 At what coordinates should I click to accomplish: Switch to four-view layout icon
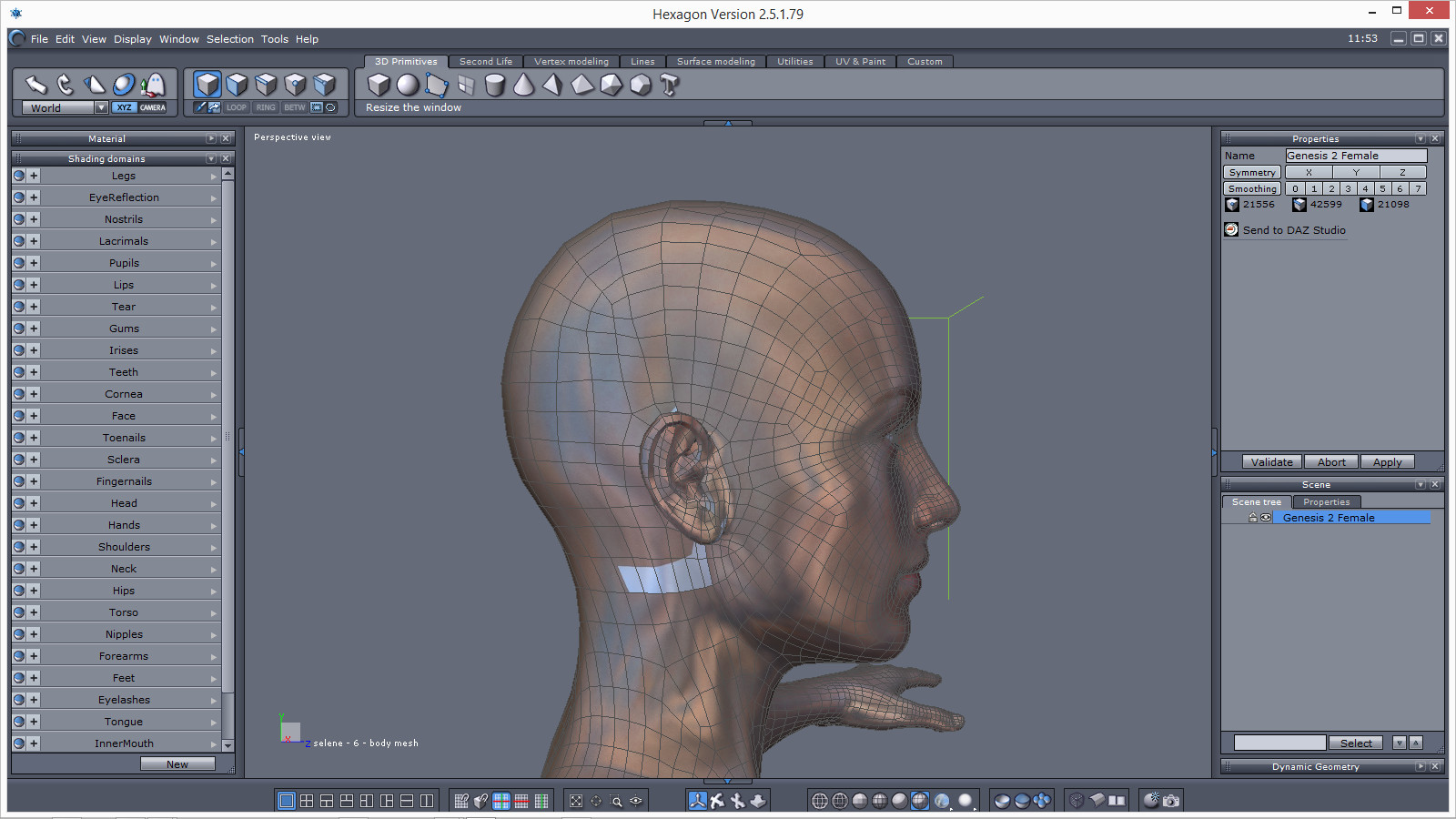[x=307, y=801]
